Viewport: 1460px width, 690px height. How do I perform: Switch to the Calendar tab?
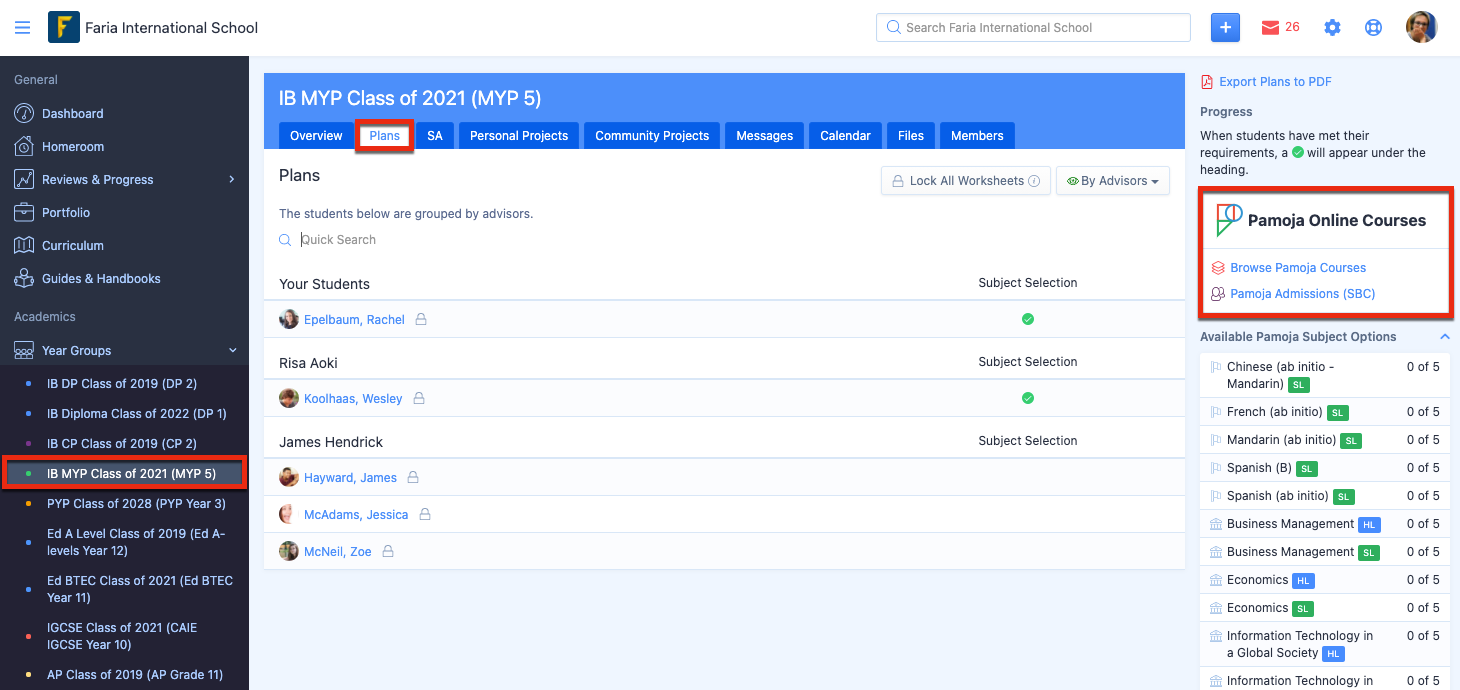click(845, 136)
